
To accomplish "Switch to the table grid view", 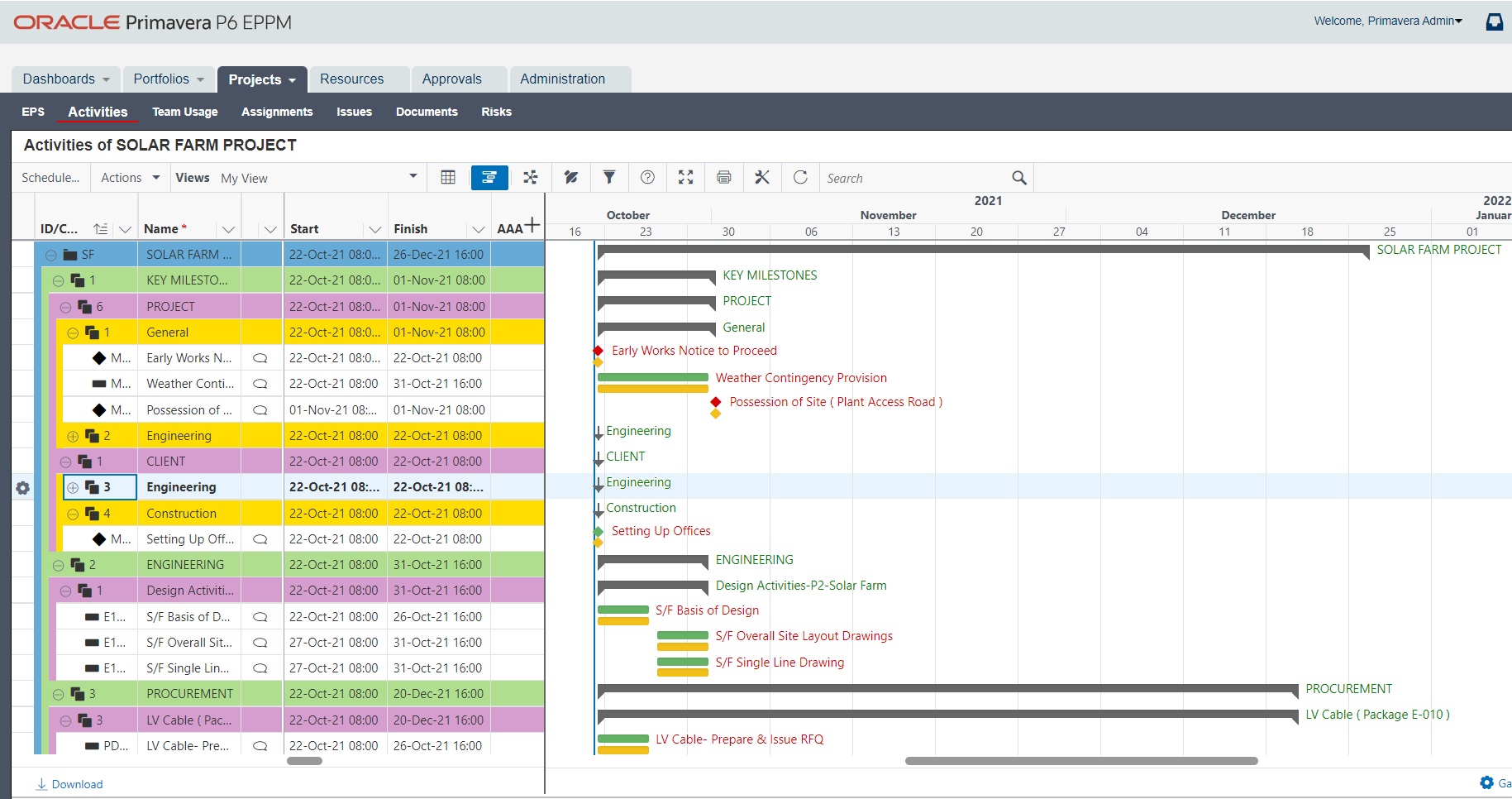I will [x=448, y=177].
